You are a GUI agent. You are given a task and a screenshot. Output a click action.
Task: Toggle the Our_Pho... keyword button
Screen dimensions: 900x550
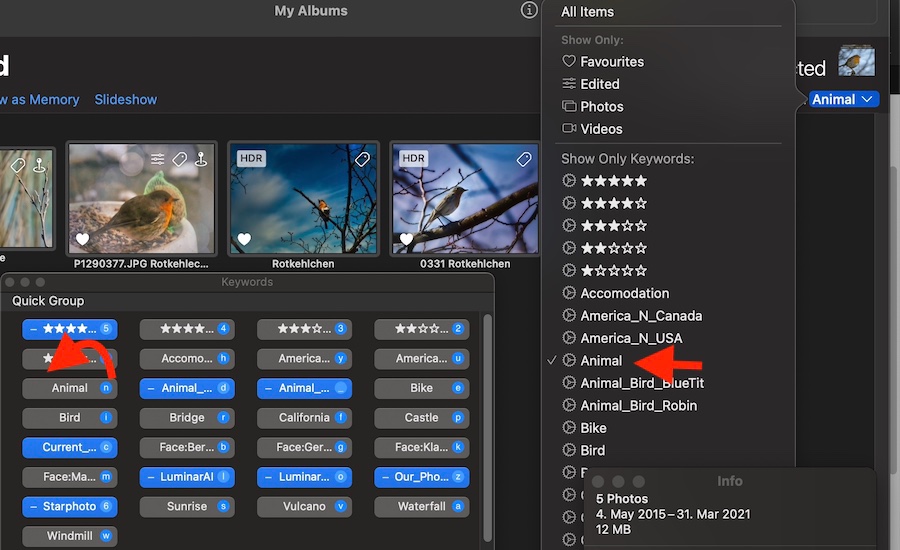pos(422,477)
